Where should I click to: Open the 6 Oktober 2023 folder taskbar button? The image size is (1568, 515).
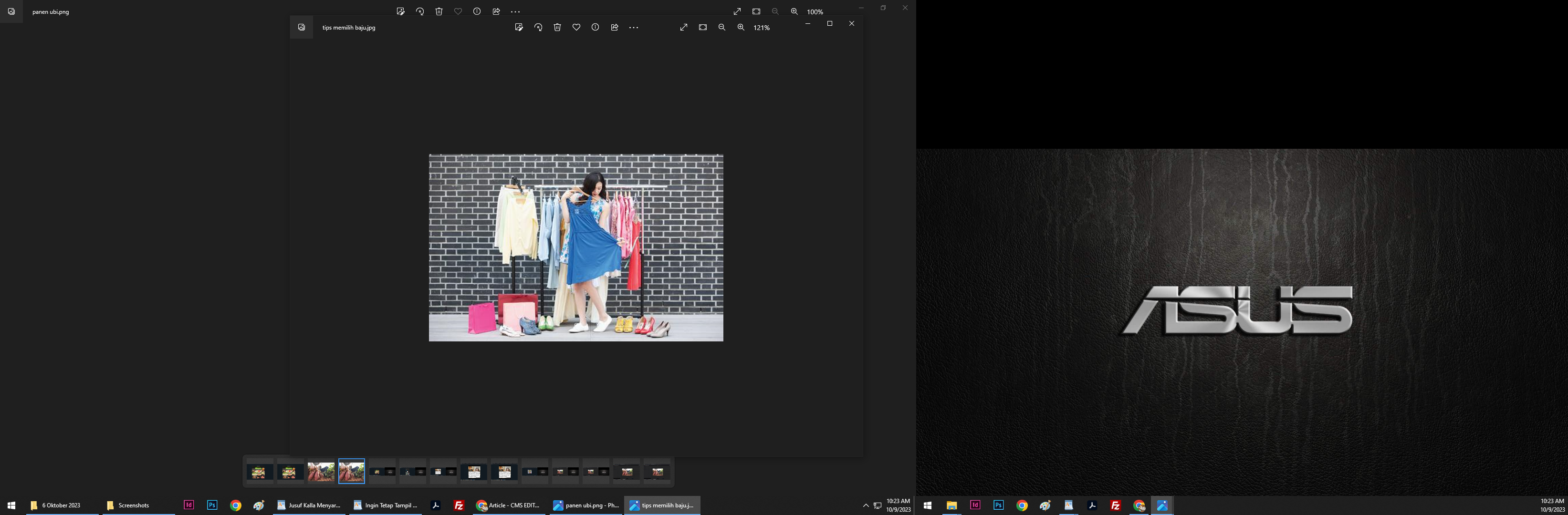click(x=62, y=505)
